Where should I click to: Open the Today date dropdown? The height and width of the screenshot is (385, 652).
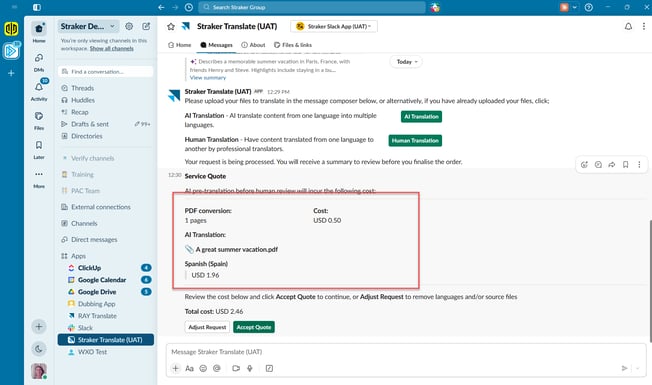pos(406,62)
